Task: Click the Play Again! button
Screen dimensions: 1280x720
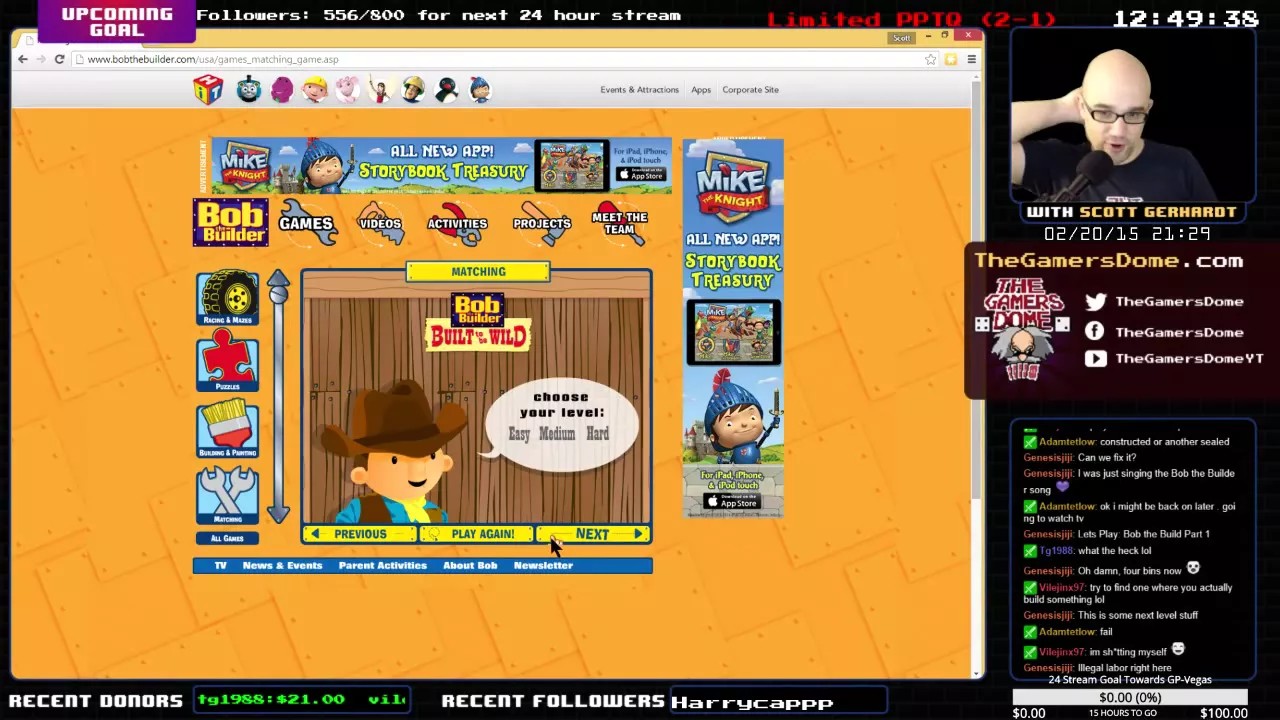Action: point(477,534)
